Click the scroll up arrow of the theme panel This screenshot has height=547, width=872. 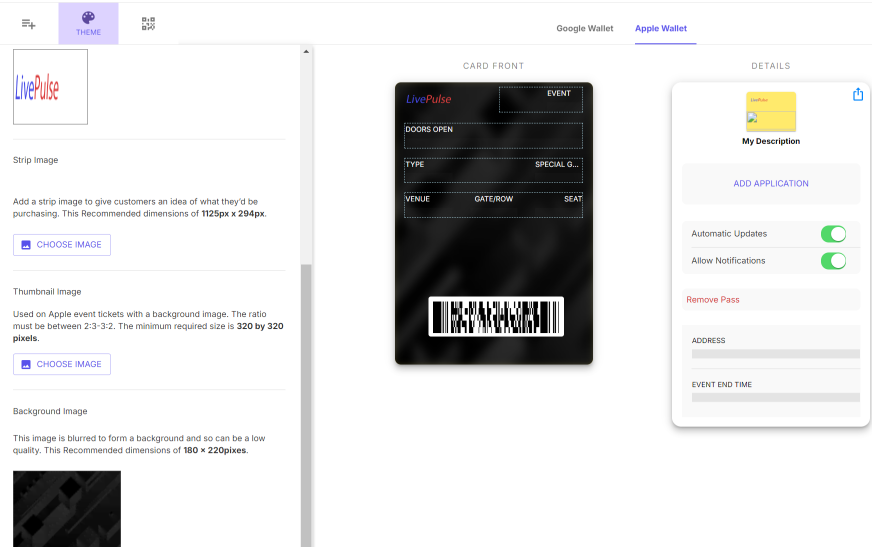click(x=306, y=51)
